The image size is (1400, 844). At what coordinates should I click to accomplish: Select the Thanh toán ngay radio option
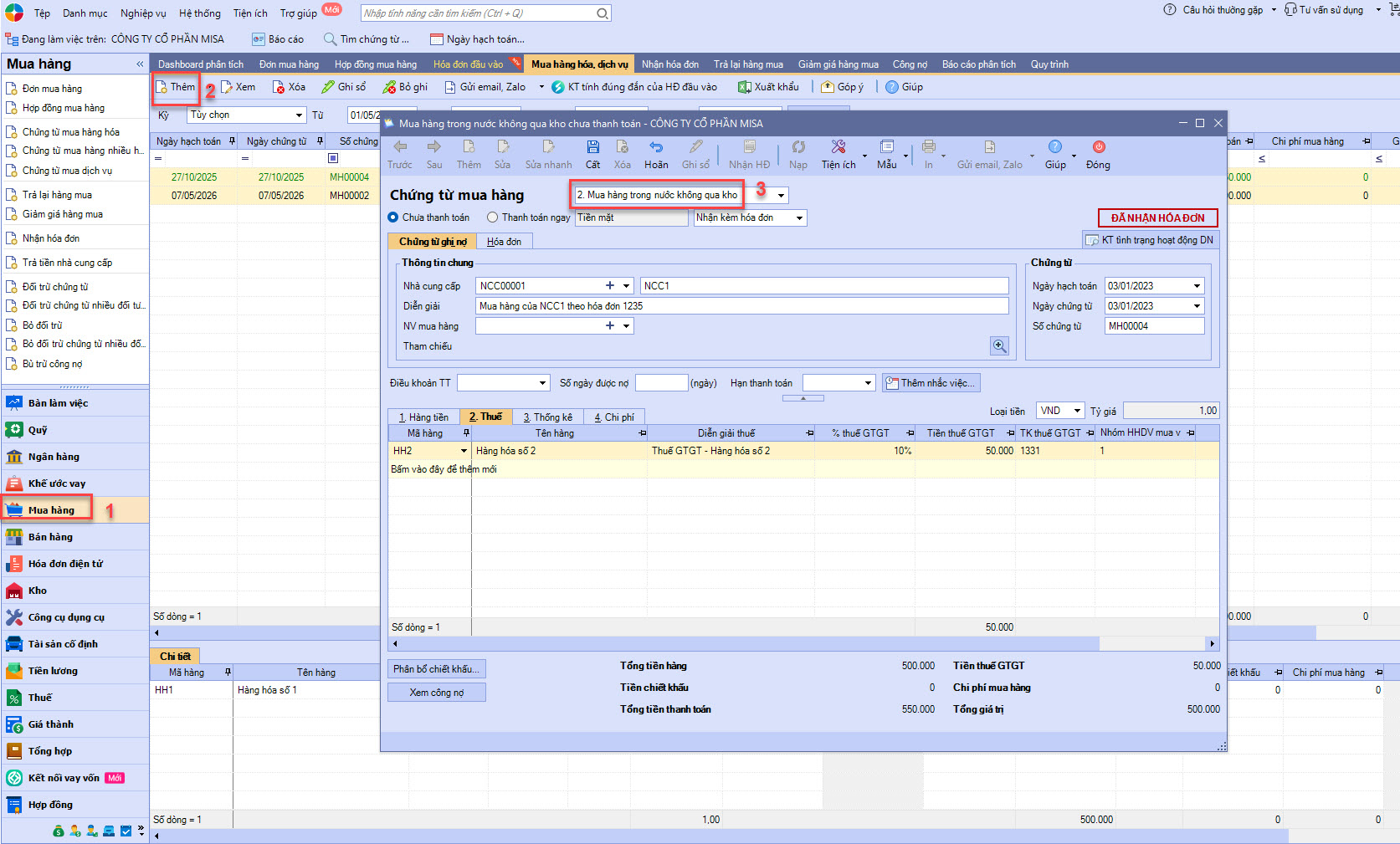493,217
